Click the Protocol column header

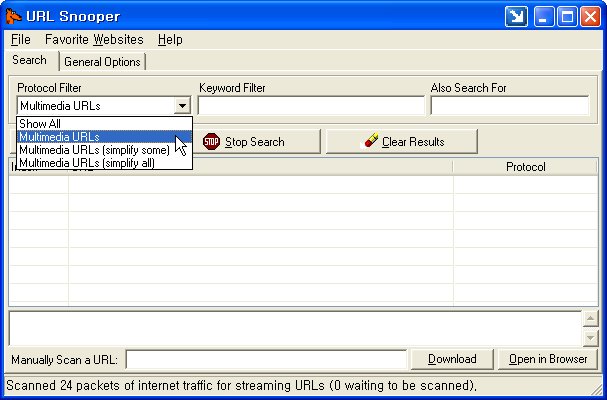point(525,167)
